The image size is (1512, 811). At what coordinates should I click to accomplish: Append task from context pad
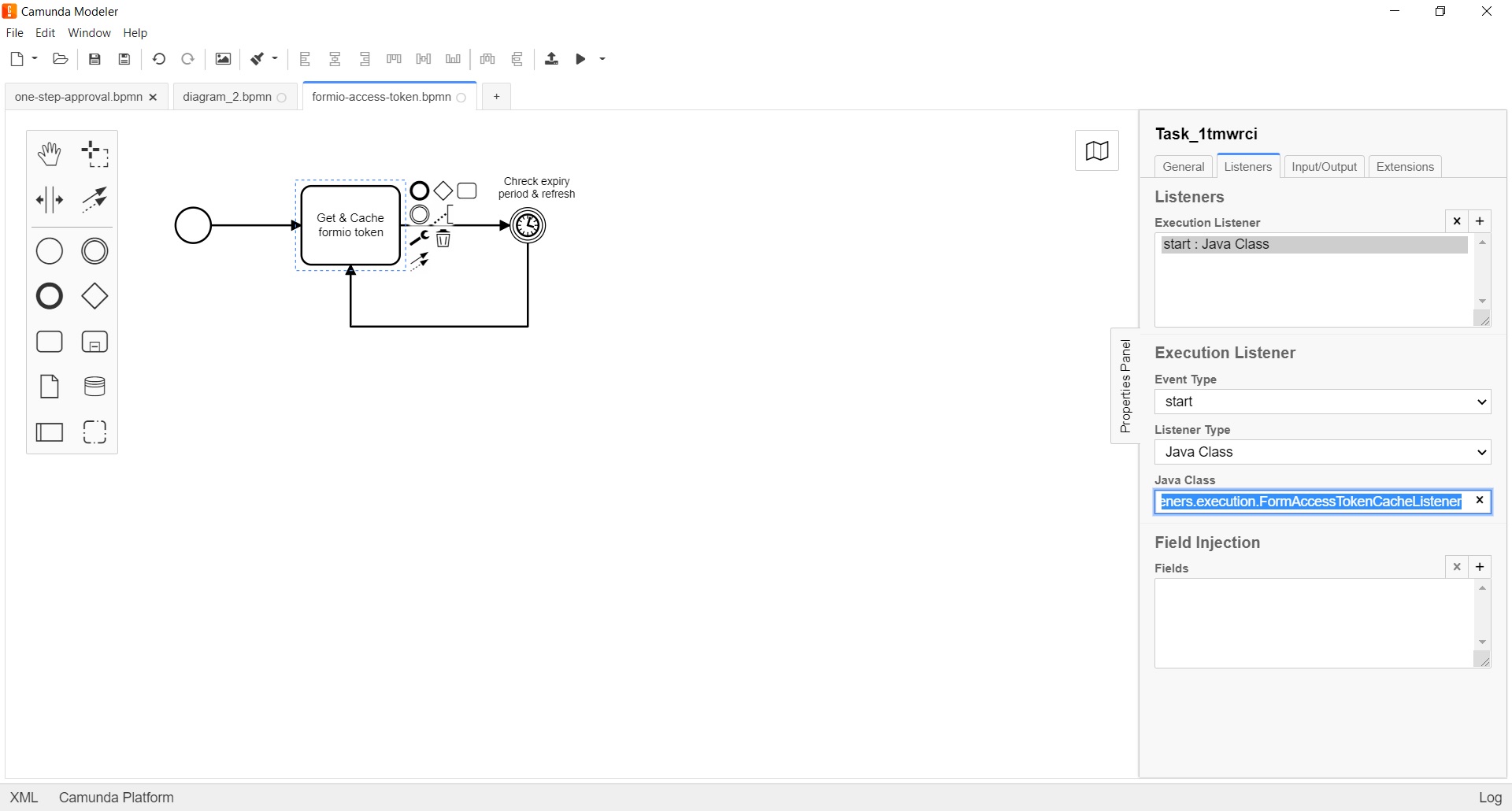click(467, 191)
